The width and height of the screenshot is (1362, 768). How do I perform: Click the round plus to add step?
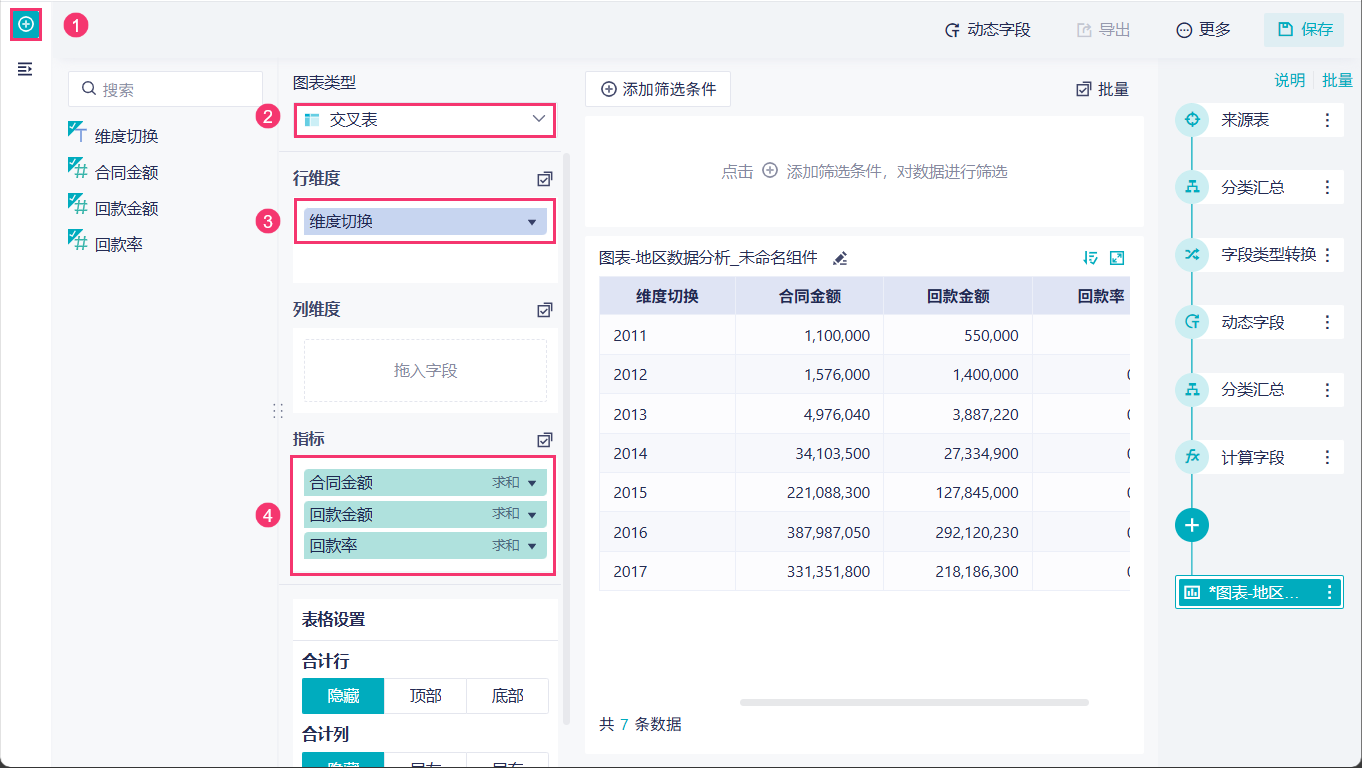tap(1192, 525)
